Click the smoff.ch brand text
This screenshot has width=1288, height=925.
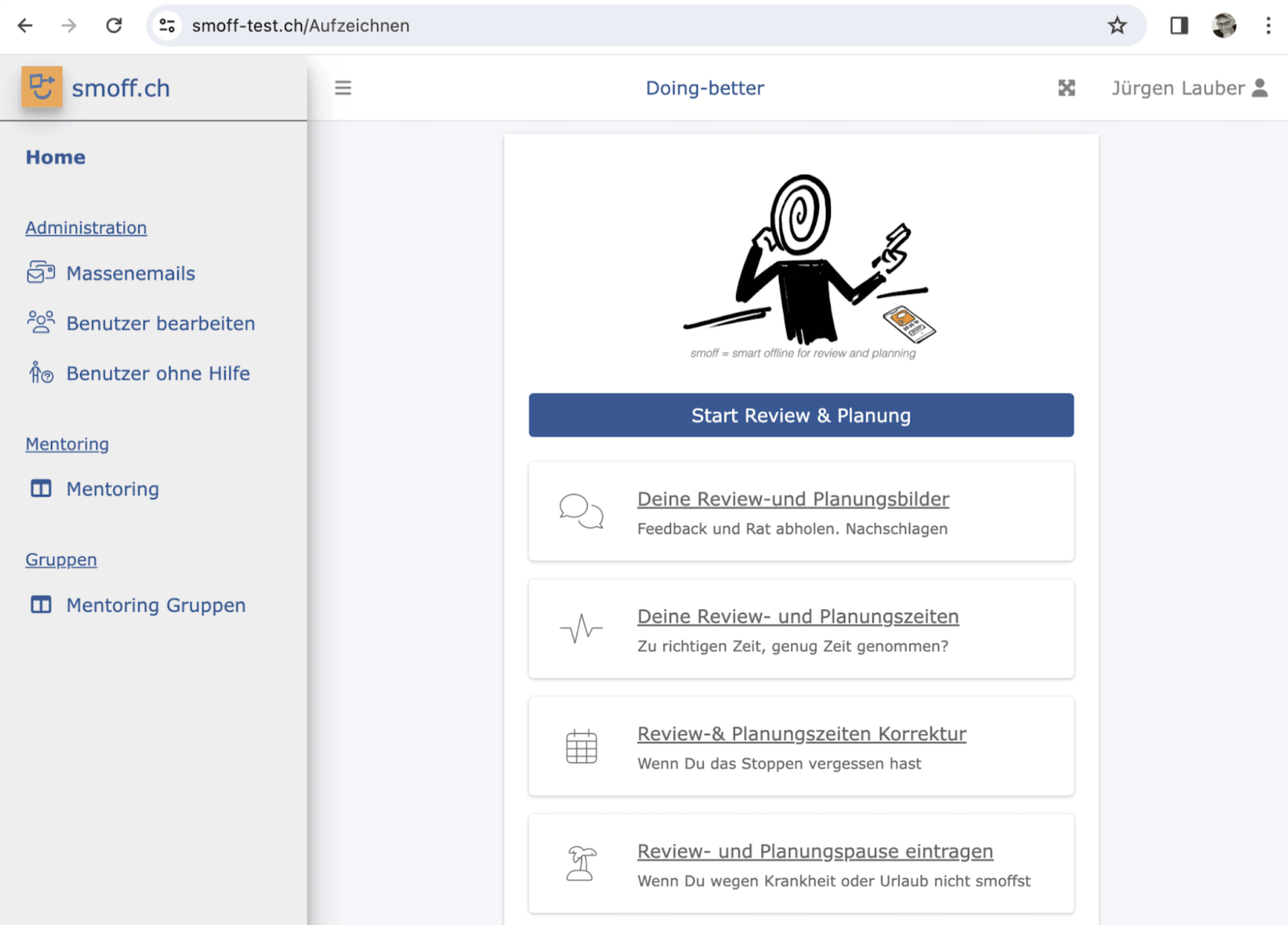120,88
